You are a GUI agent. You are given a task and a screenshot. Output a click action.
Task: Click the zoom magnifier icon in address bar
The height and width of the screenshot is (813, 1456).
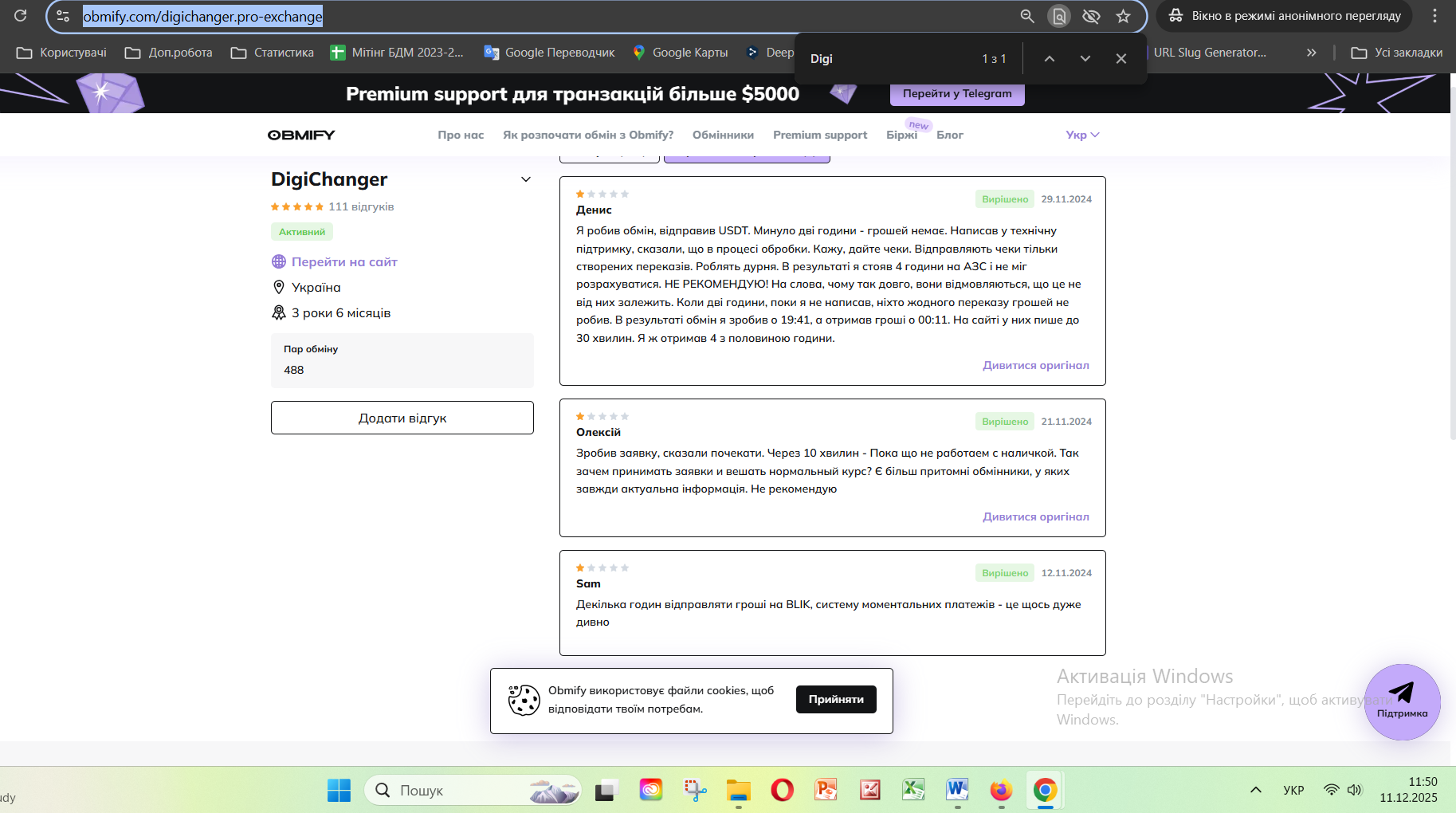1027,16
